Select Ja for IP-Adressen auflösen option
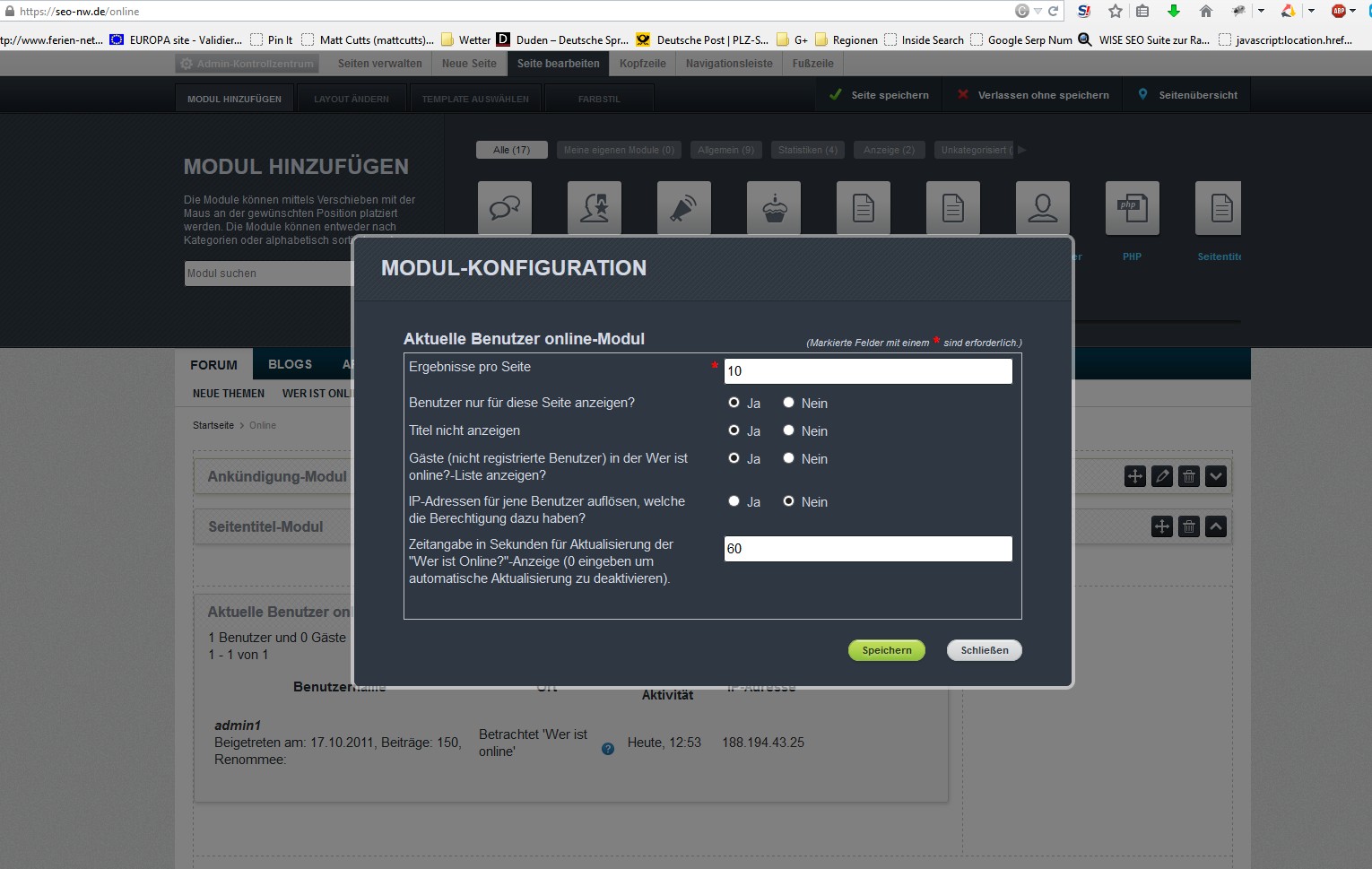The image size is (1372, 869). tap(734, 501)
